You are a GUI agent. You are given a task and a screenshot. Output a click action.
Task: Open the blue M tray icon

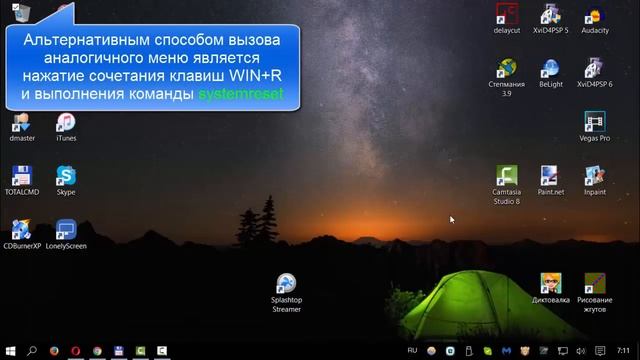coord(506,351)
